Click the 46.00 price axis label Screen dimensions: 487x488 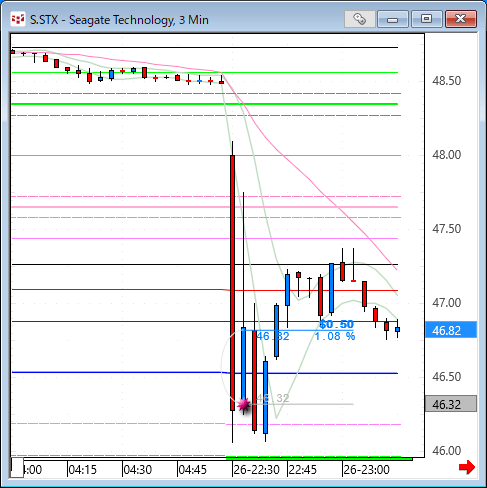pyautogui.click(x=446, y=451)
